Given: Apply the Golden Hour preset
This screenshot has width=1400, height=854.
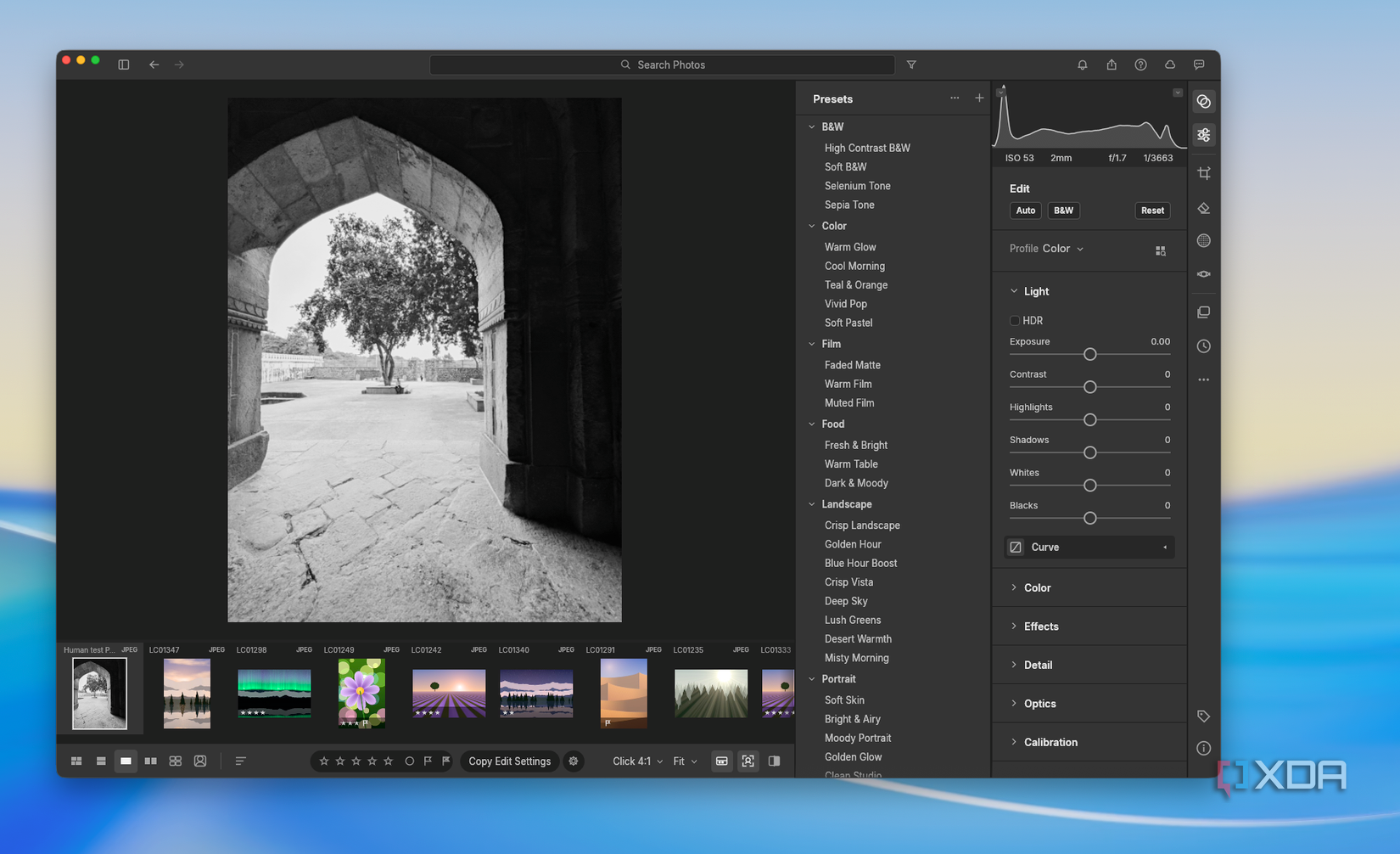Looking at the screenshot, I should (x=853, y=544).
